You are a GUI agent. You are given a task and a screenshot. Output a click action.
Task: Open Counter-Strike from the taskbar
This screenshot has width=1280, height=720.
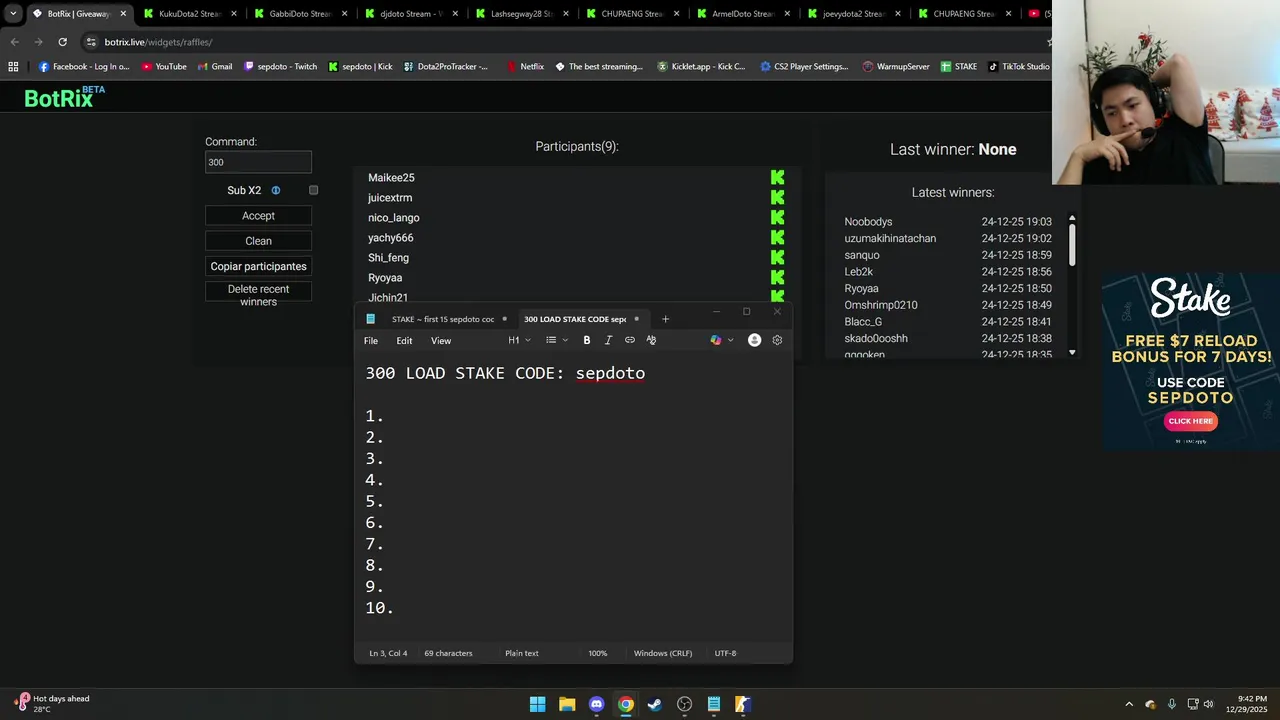(743, 704)
